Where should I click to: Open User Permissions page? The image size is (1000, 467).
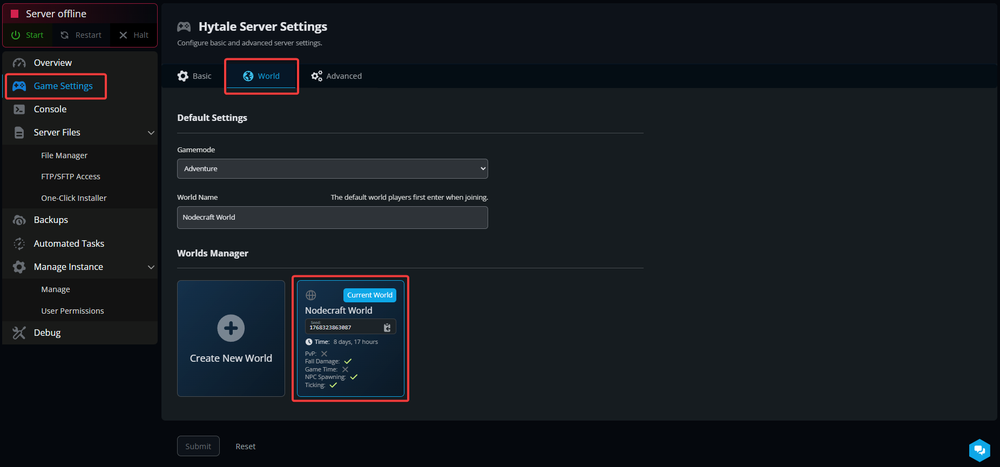pyautogui.click(x=73, y=311)
